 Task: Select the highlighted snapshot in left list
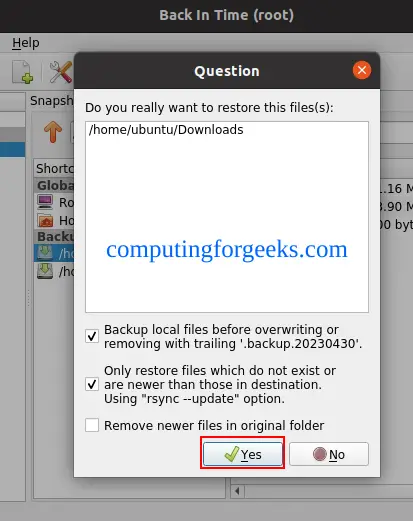[x=13, y=149]
